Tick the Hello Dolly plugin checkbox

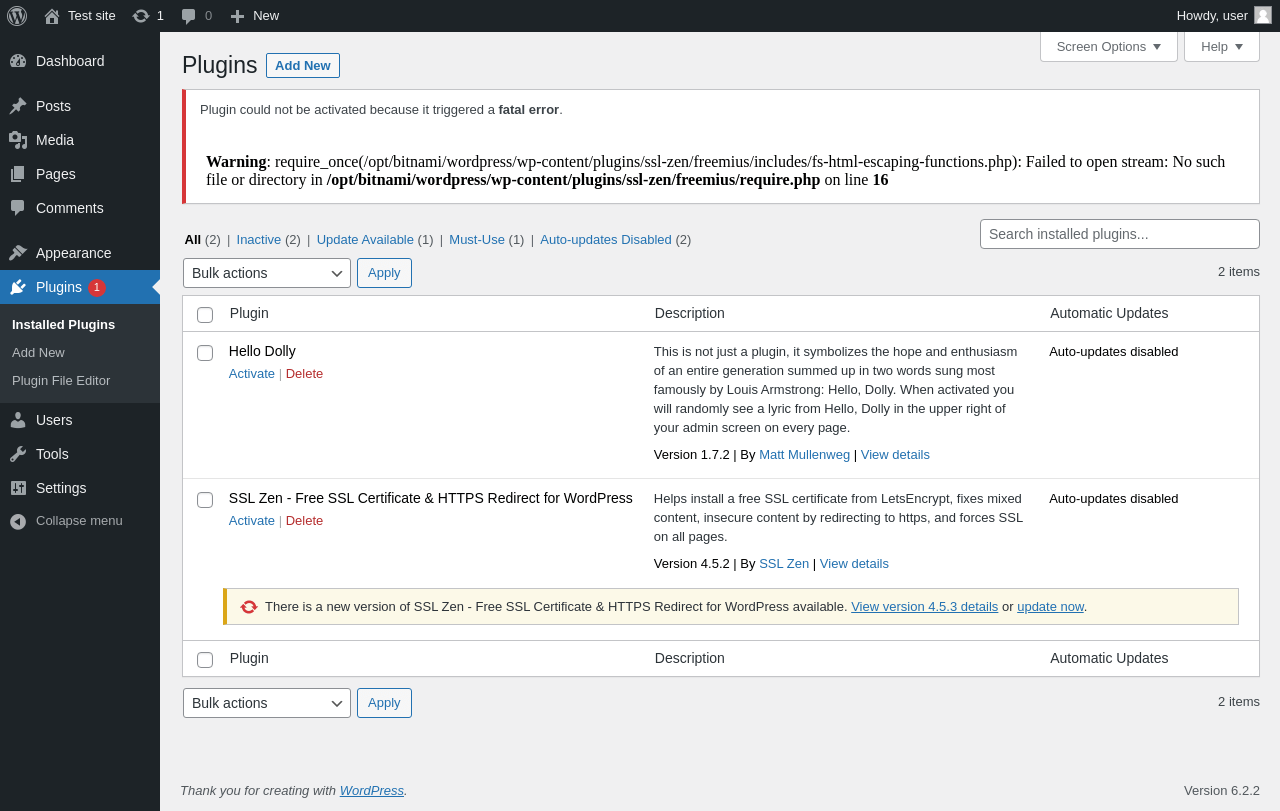[x=205, y=353]
